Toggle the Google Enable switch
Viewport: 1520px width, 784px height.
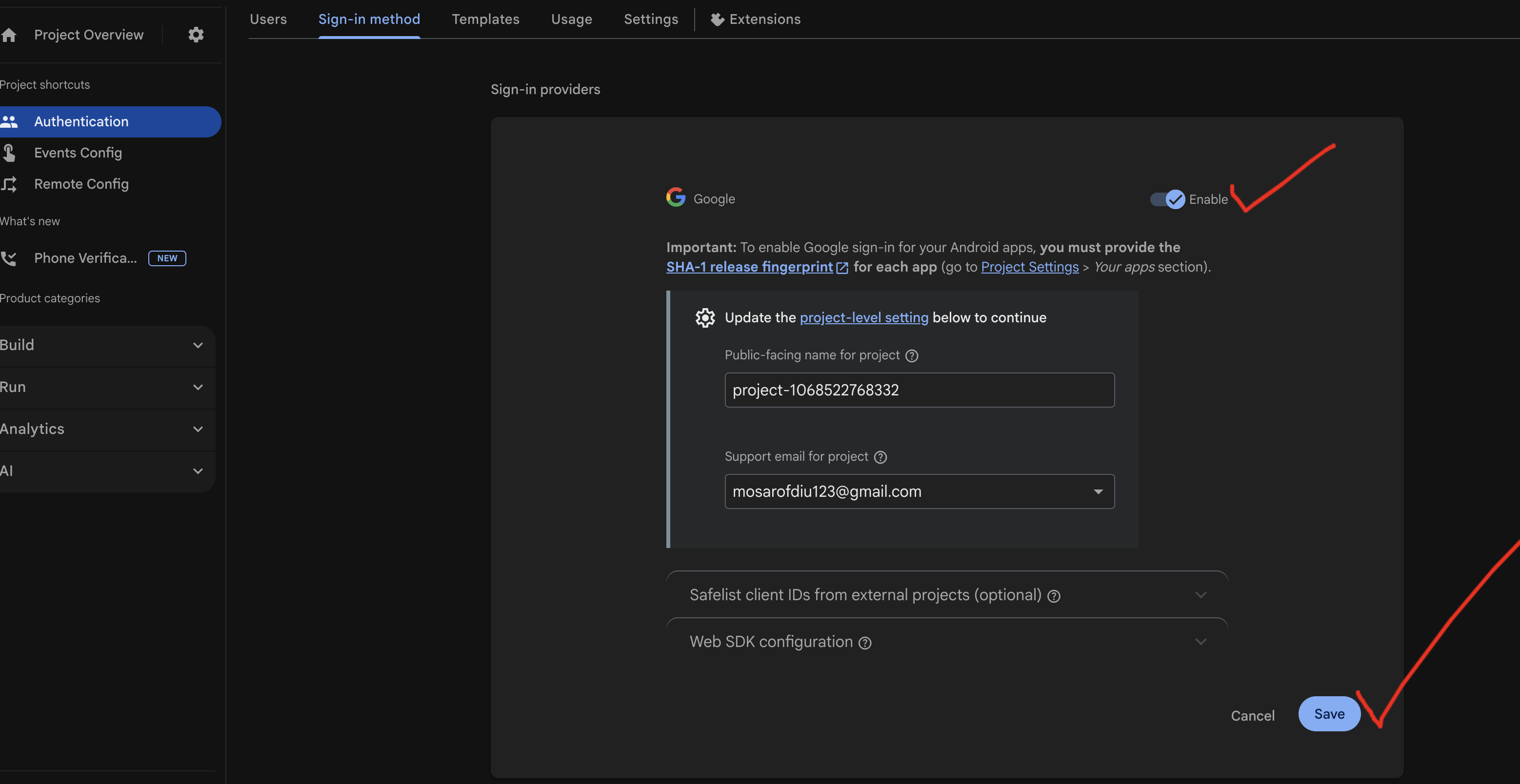click(1167, 199)
